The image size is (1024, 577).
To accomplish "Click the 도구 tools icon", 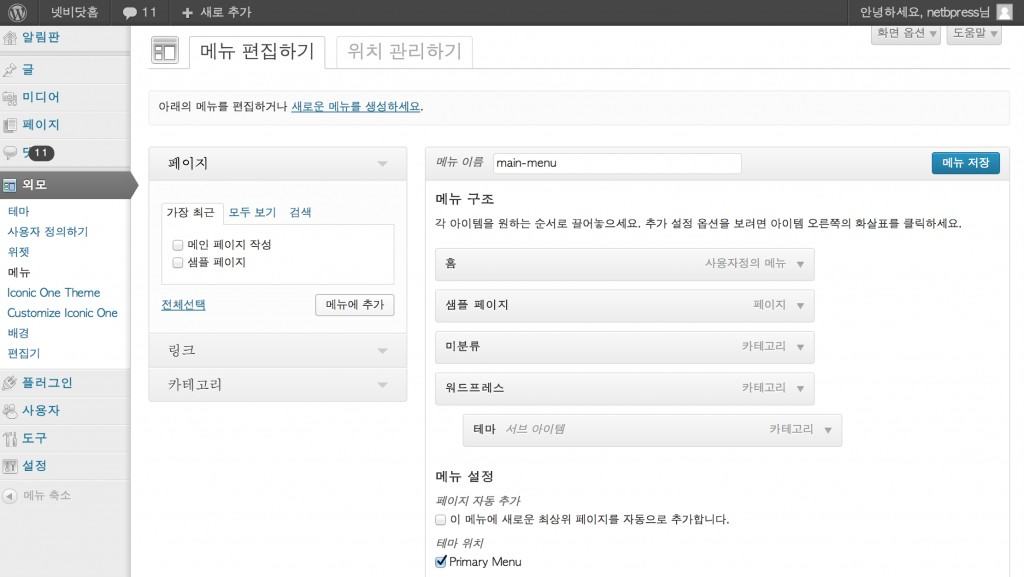I will pyautogui.click(x=10, y=438).
